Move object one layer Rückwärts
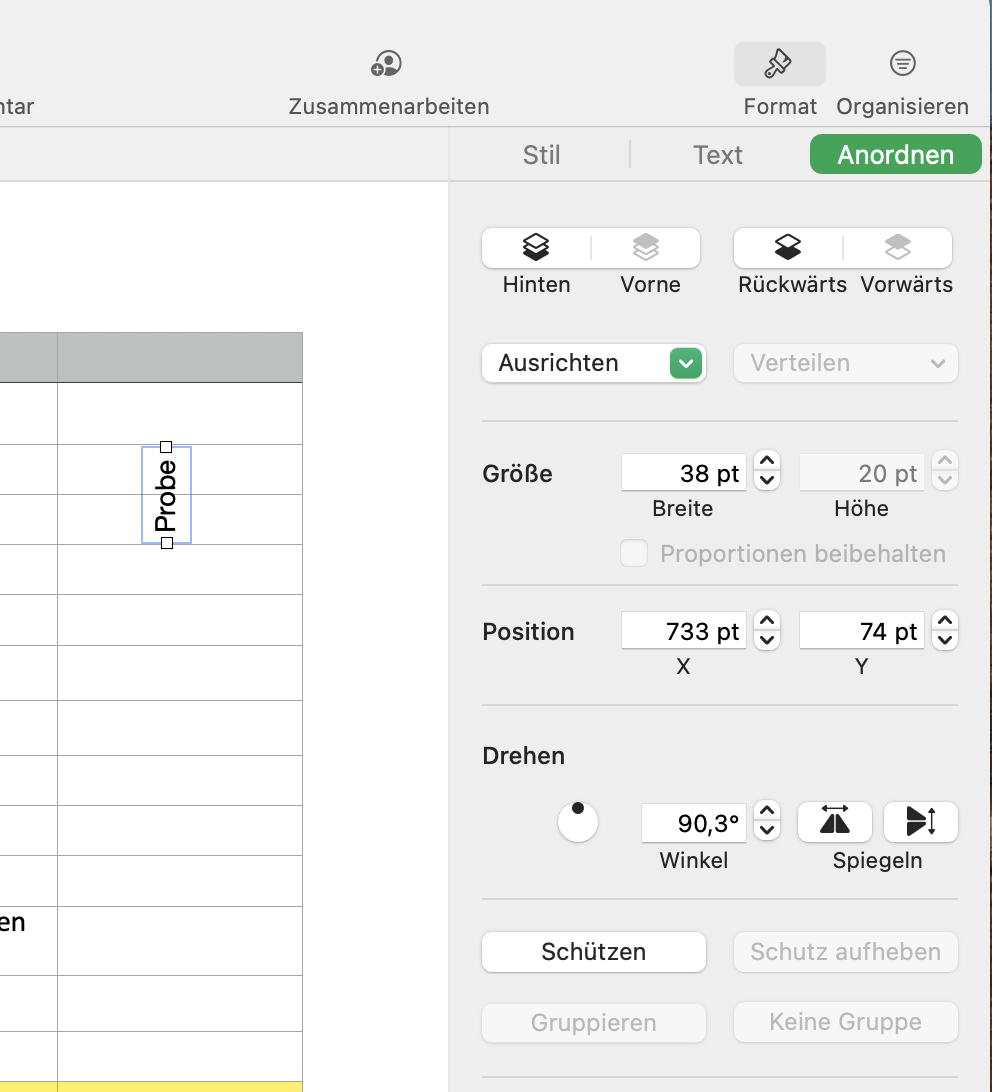This screenshot has height=1092, width=992. (788, 247)
